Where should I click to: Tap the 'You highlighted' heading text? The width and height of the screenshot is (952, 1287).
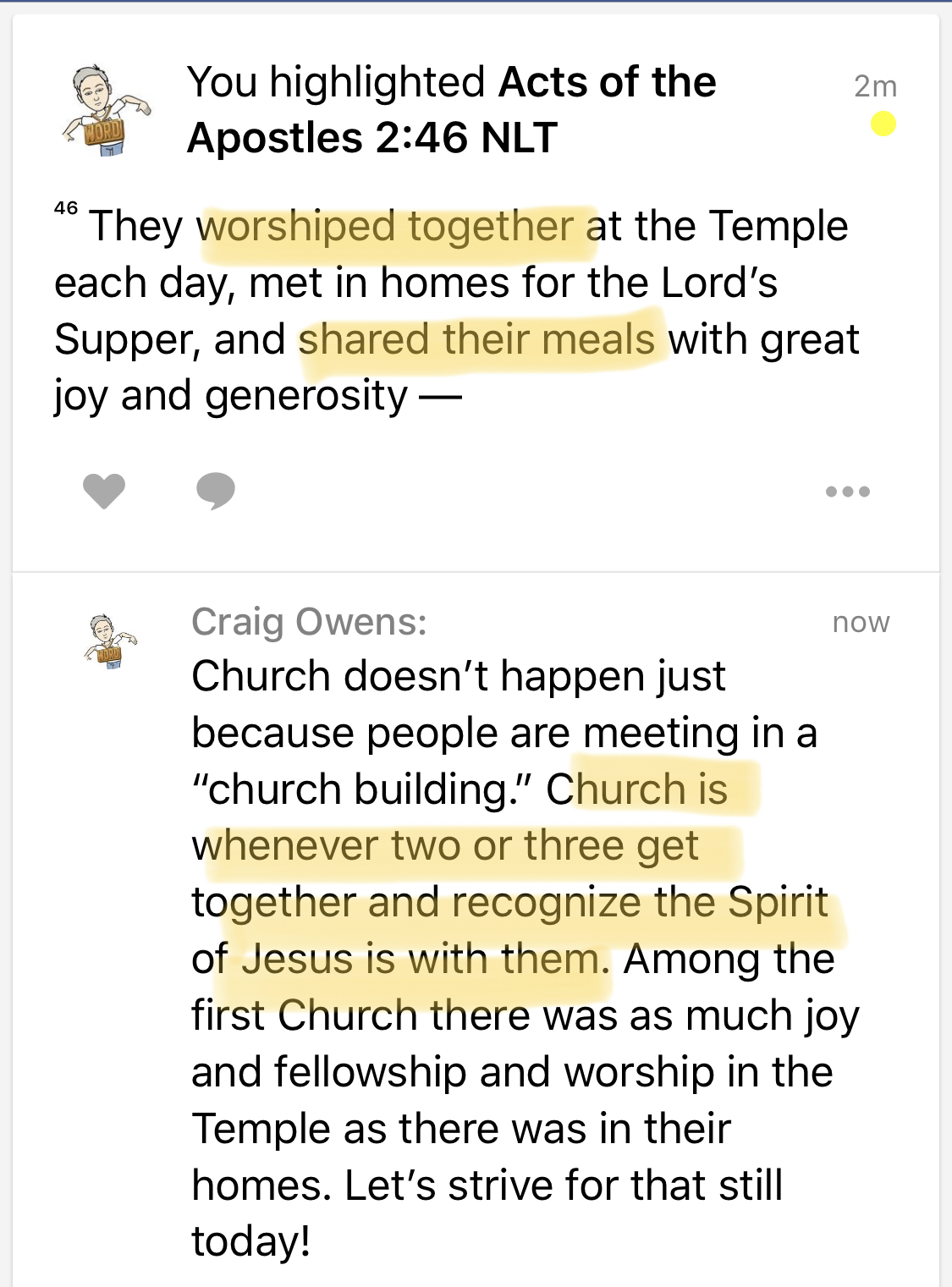335,82
